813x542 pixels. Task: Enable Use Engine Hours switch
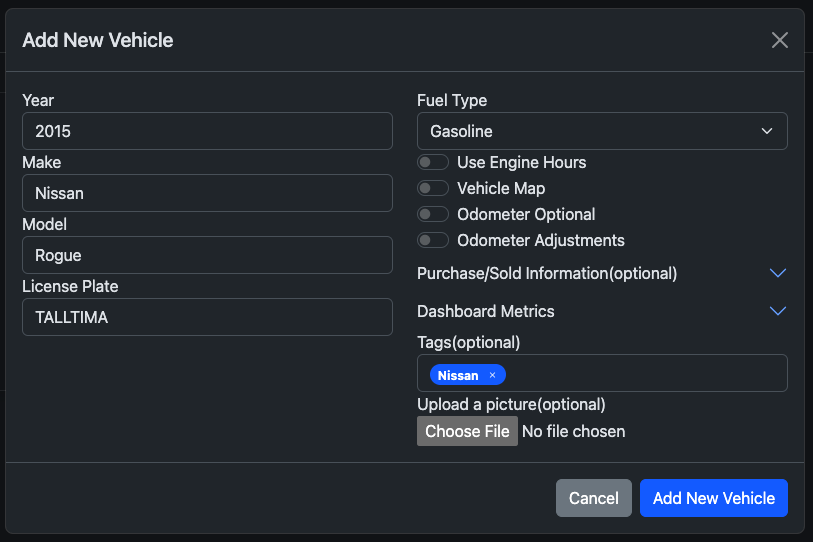pos(433,162)
